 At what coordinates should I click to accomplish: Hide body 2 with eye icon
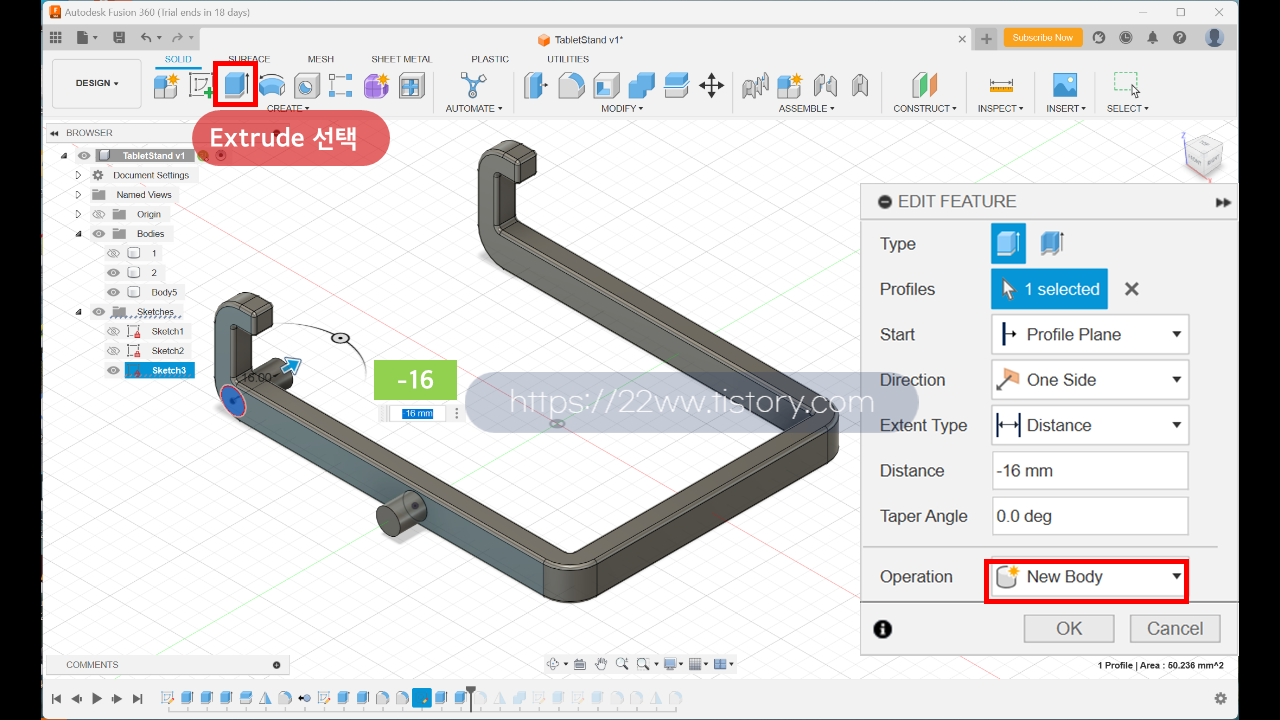point(113,273)
